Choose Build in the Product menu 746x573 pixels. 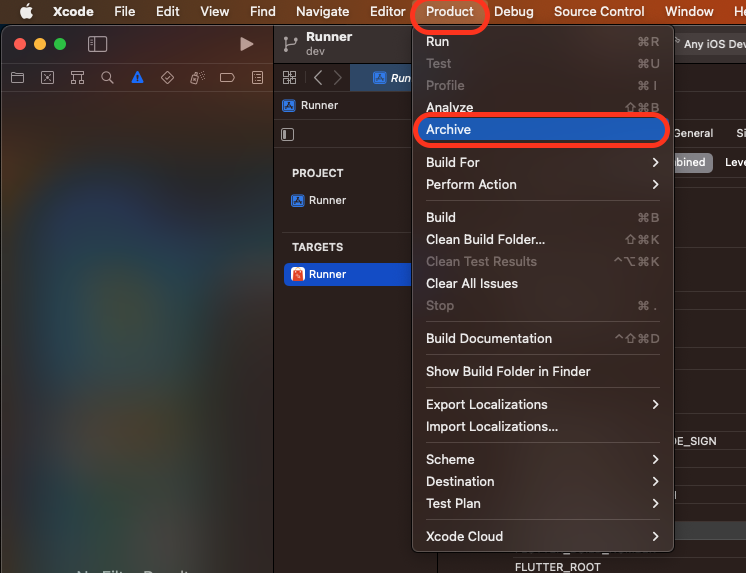click(542, 217)
